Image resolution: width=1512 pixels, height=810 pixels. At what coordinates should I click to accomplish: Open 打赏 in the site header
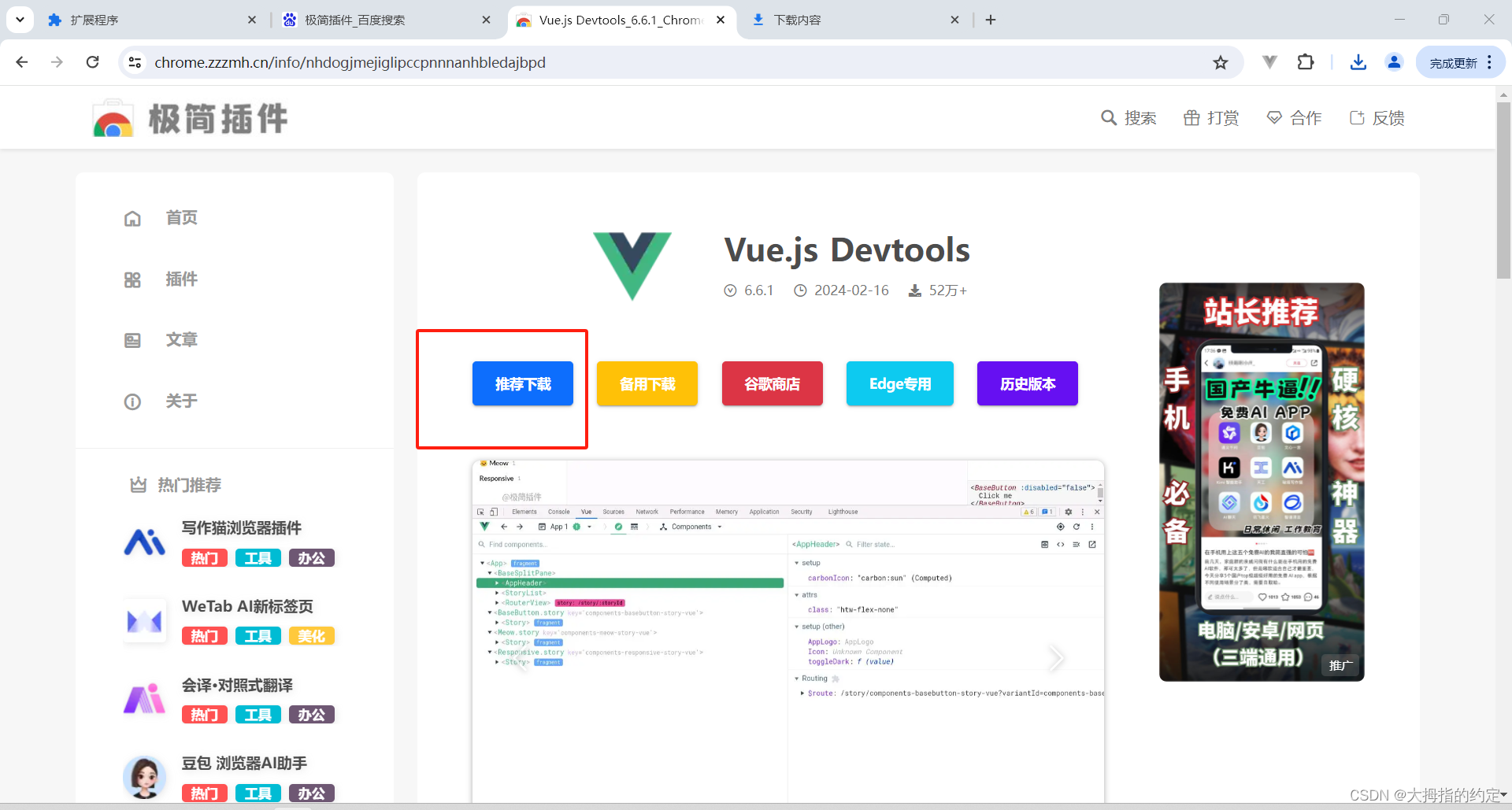[1211, 118]
